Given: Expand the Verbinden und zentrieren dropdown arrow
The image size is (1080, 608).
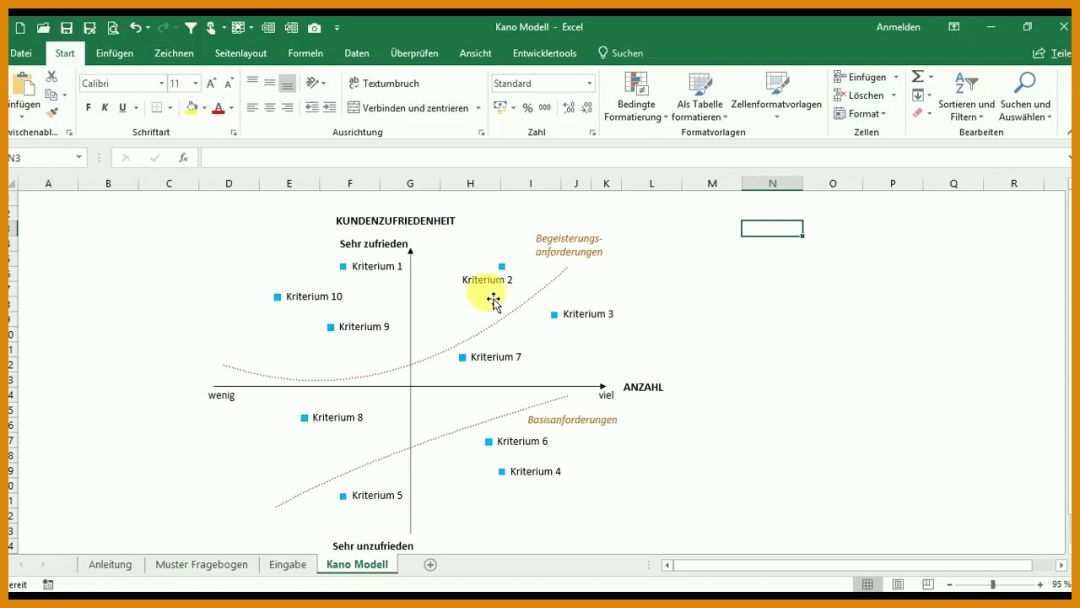Looking at the screenshot, I should pyautogui.click(x=478, y=108).
